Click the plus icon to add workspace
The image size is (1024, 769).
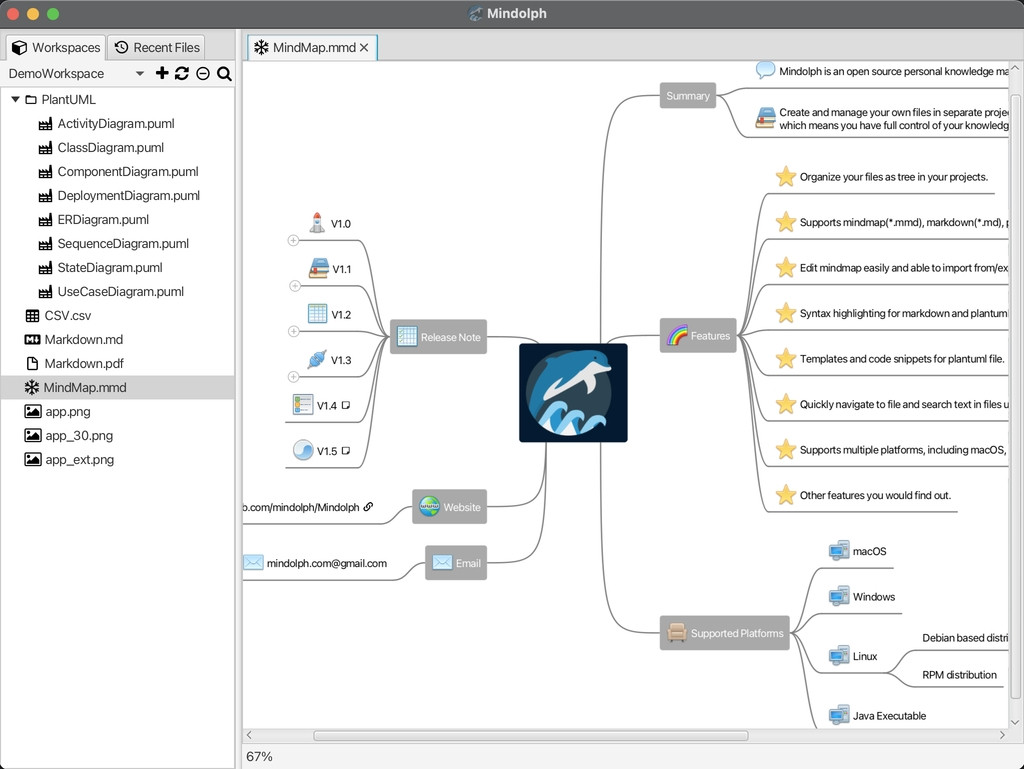coord(162,73)
